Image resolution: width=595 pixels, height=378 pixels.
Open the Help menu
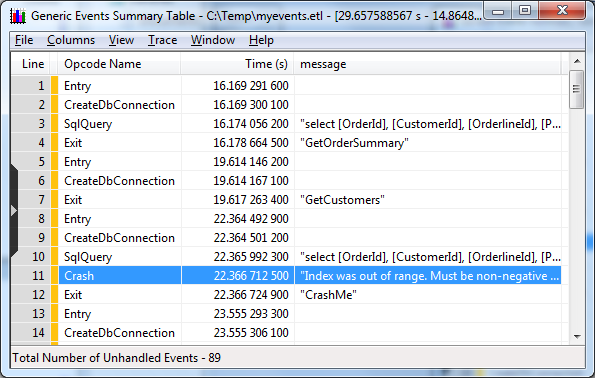261,40
